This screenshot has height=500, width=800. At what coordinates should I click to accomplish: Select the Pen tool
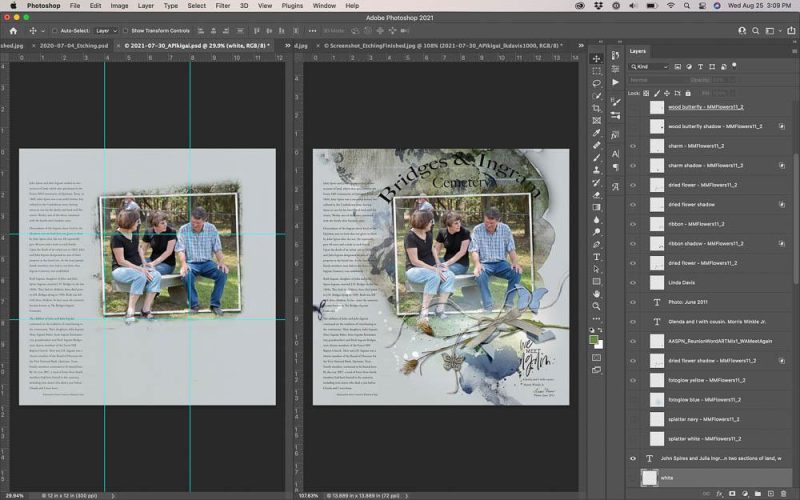(596, 244)
